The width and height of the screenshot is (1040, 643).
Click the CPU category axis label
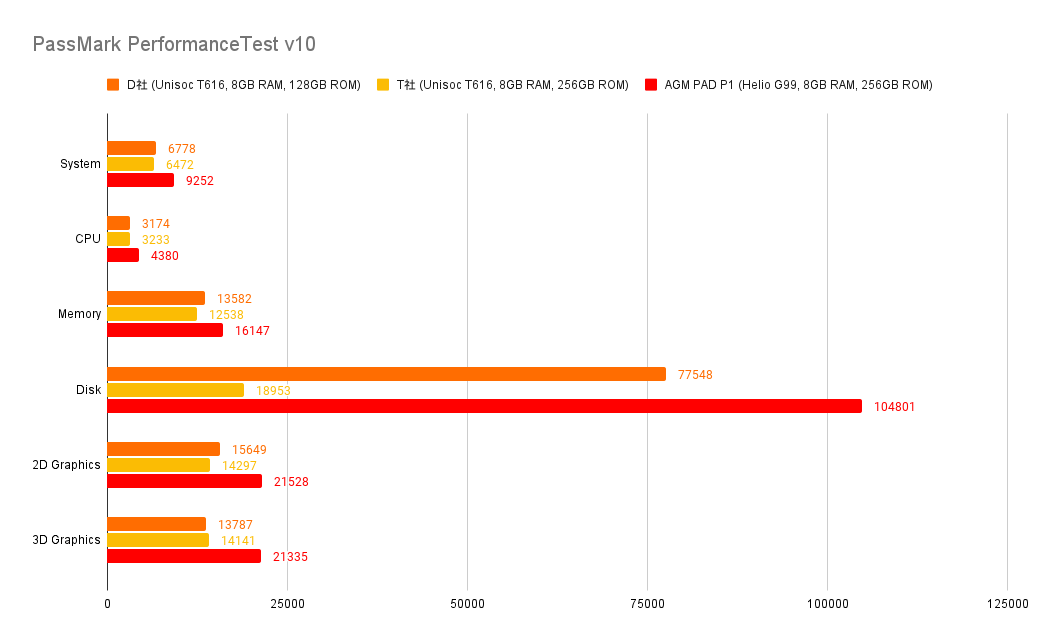tap(88, 239)
